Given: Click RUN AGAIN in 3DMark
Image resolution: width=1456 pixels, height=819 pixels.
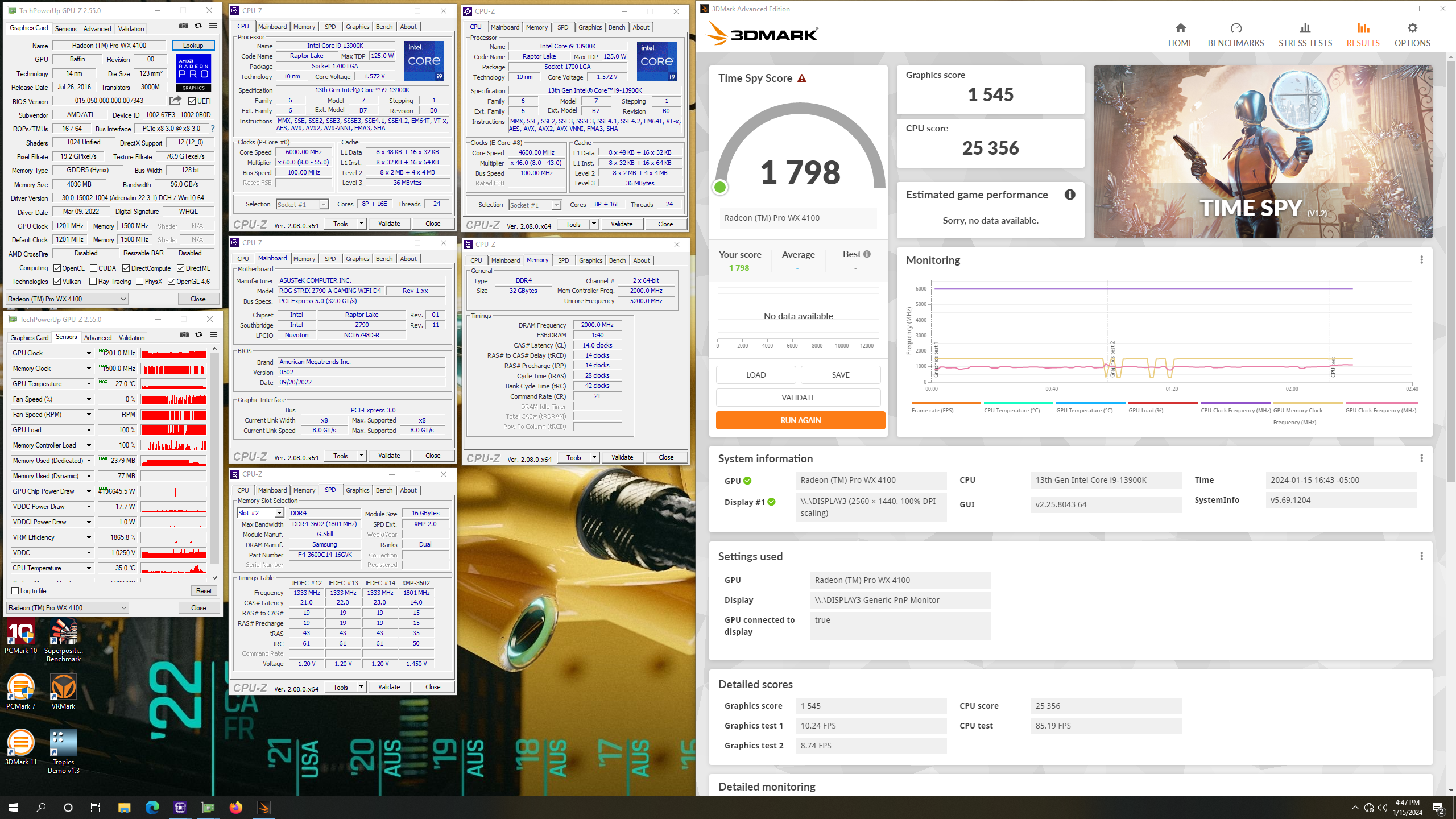Looking at the screenshot, I should [800, 420].
